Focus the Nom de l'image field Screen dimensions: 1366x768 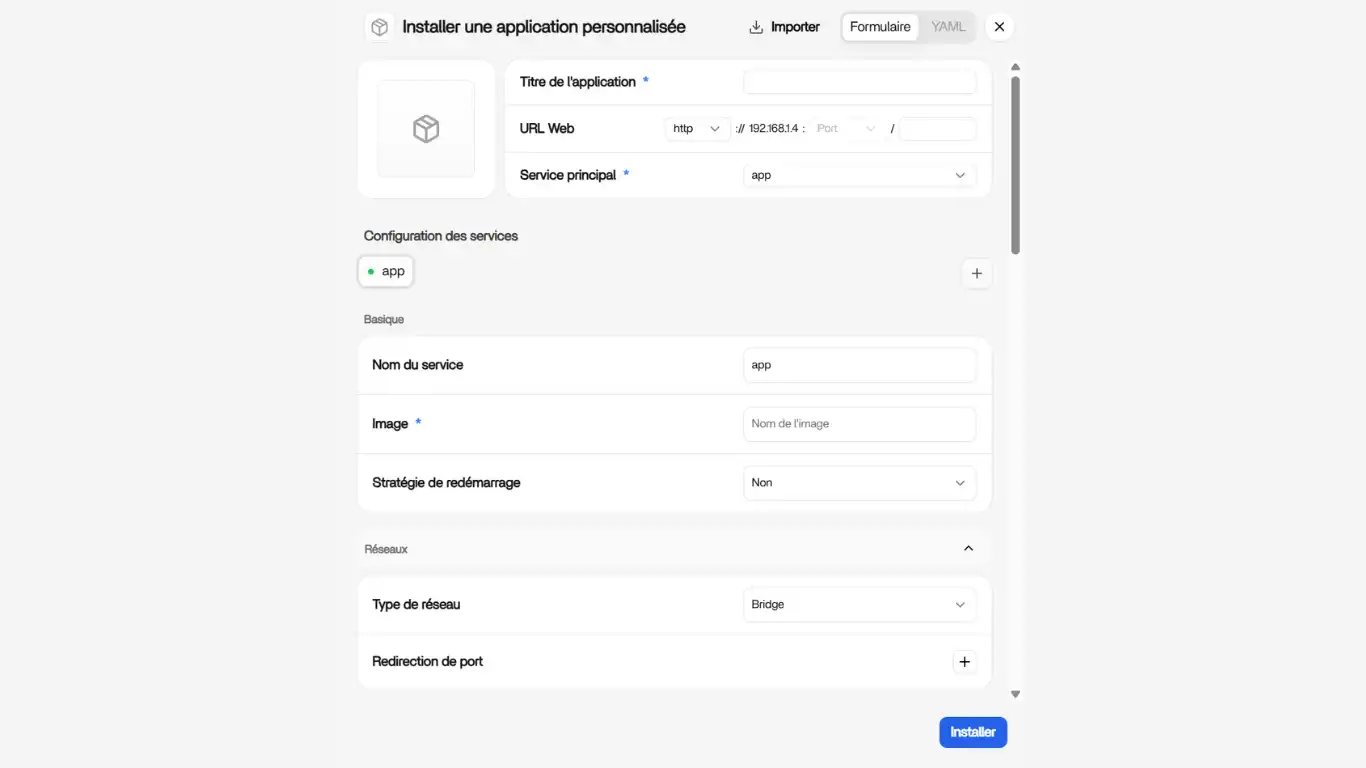coord(859,424)
